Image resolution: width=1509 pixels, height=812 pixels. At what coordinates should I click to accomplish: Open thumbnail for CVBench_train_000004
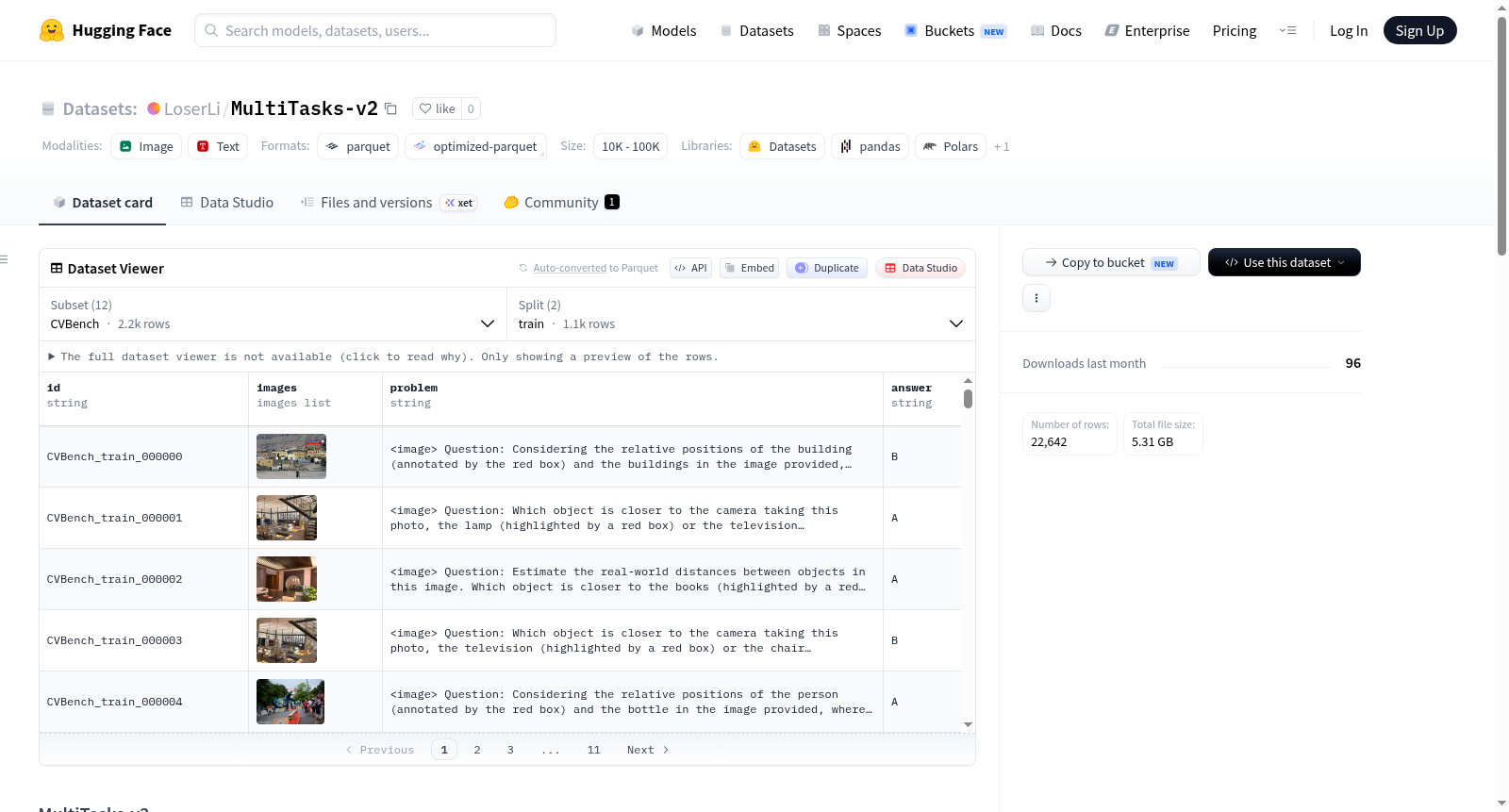click(290, 702)
